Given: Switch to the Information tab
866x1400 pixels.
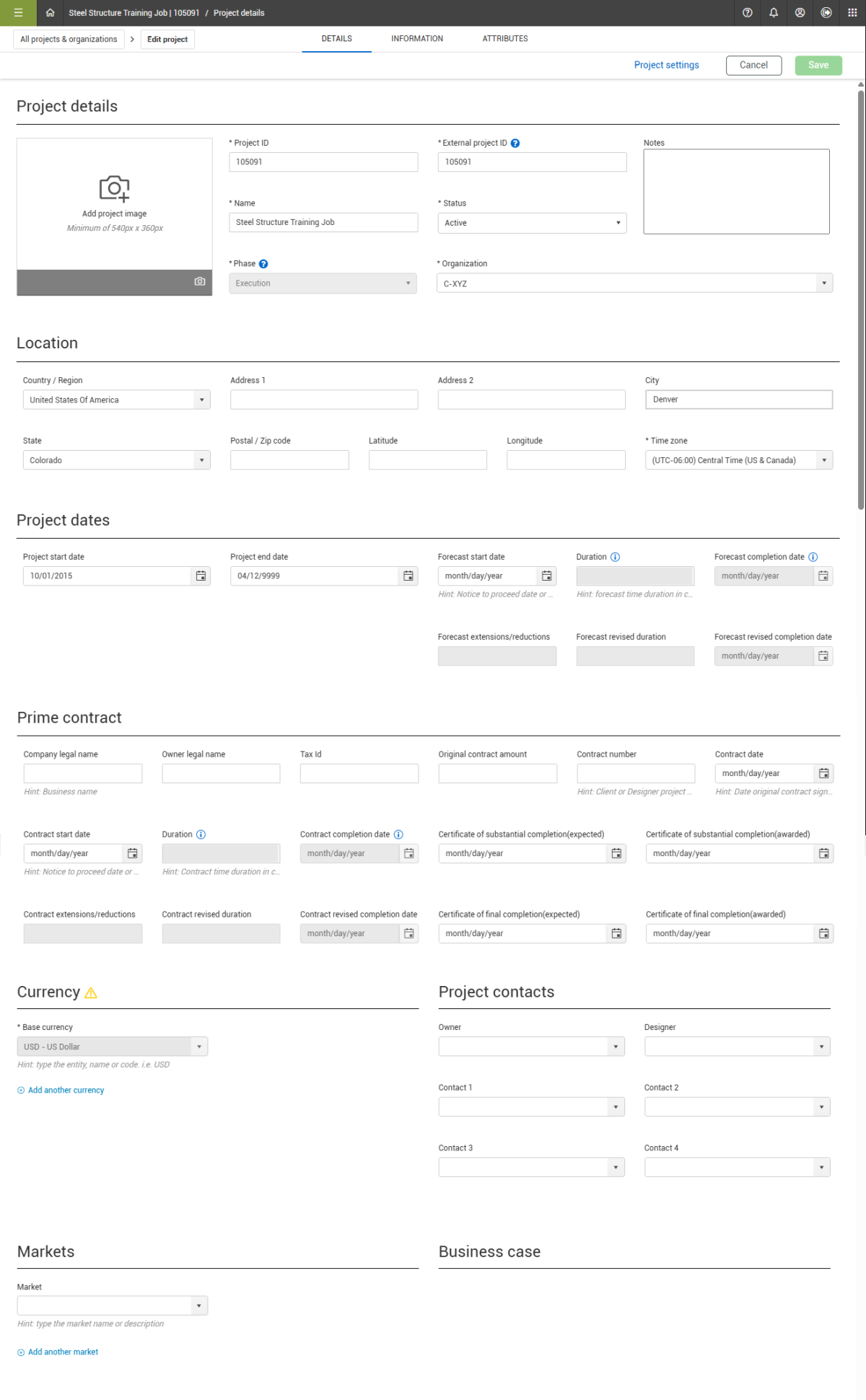Looking at the screenshot, I should coord(417,39).
